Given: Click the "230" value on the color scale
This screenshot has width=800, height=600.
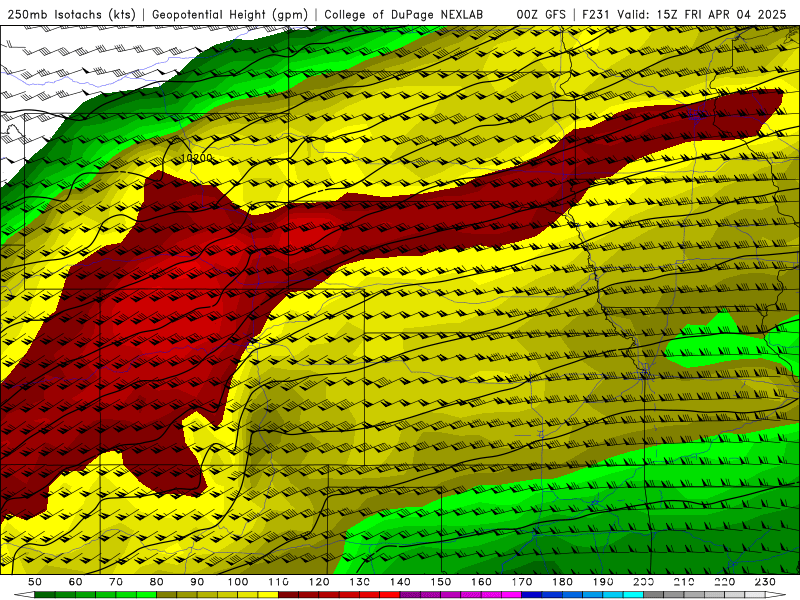Looking at the screenshot, I should (x=765, y=582).
